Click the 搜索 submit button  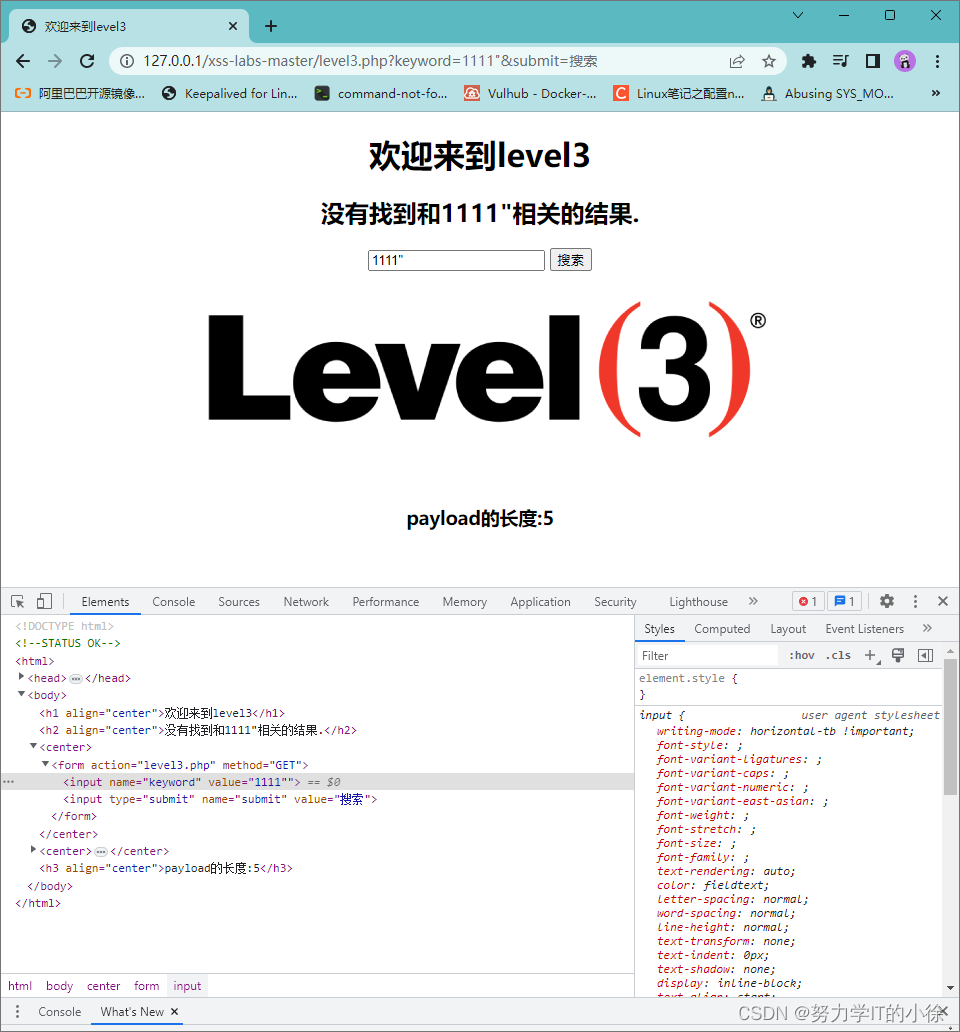(570, 260)
